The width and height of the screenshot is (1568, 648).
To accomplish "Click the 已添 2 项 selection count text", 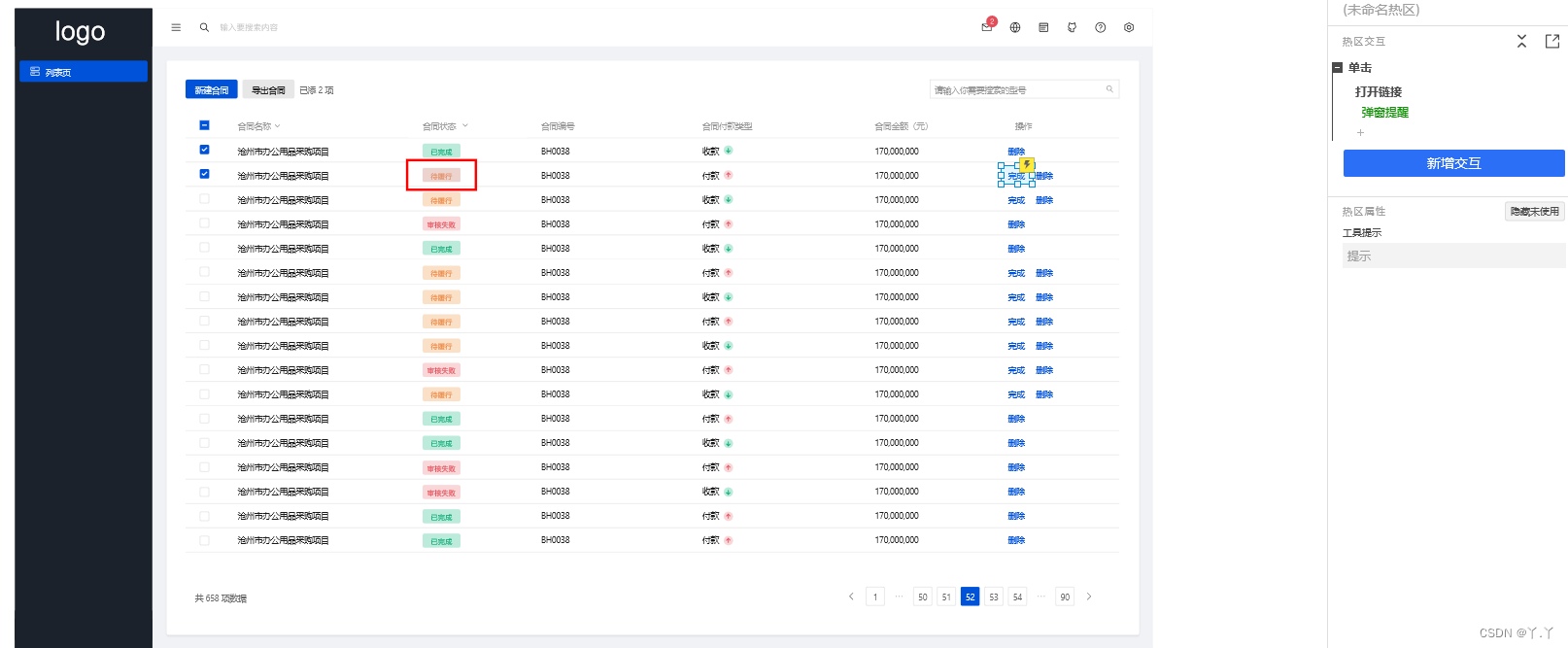I will [317, 90].
